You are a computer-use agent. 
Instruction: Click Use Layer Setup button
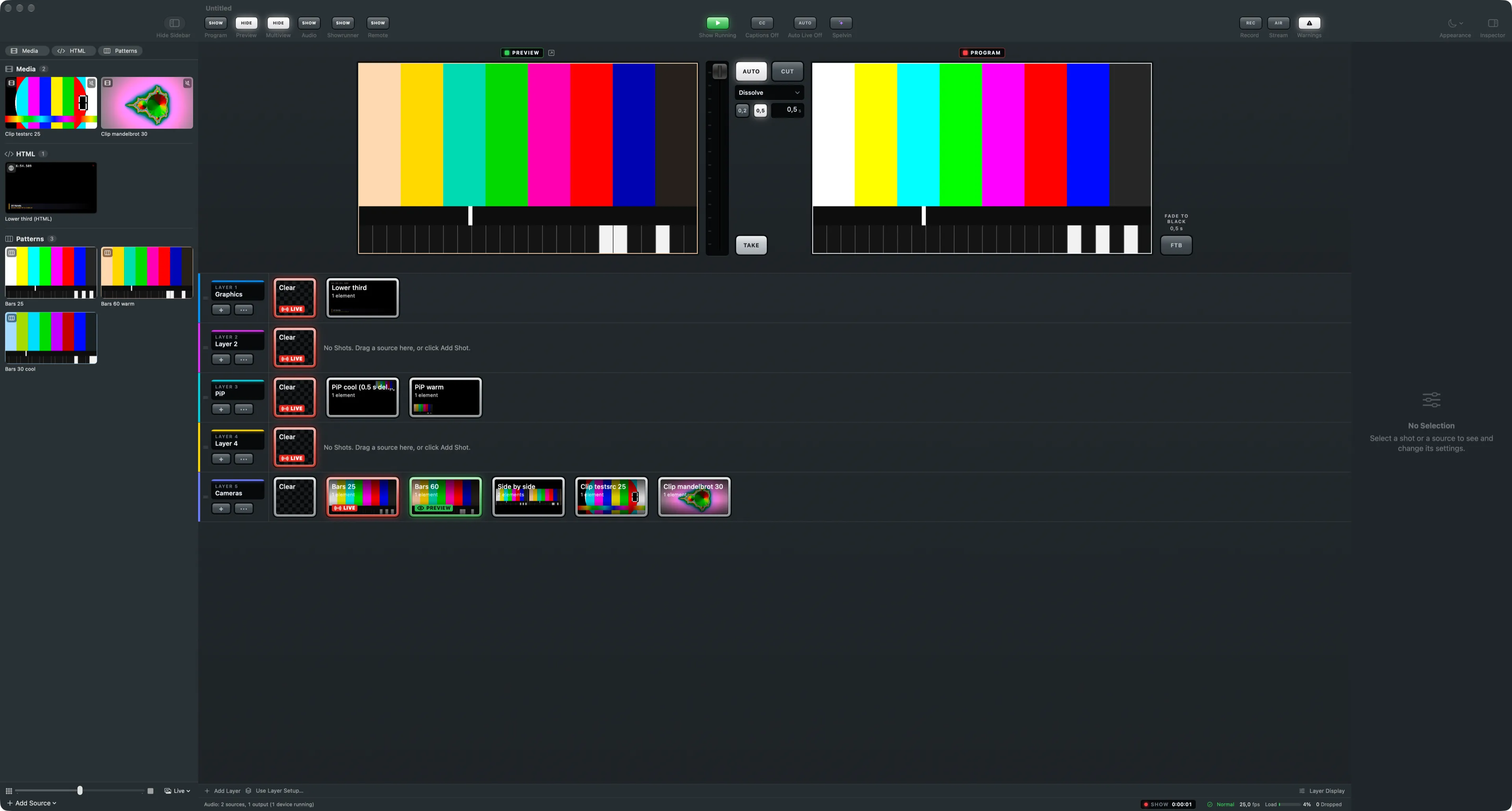pyautogui.click(x=274, y=791)
